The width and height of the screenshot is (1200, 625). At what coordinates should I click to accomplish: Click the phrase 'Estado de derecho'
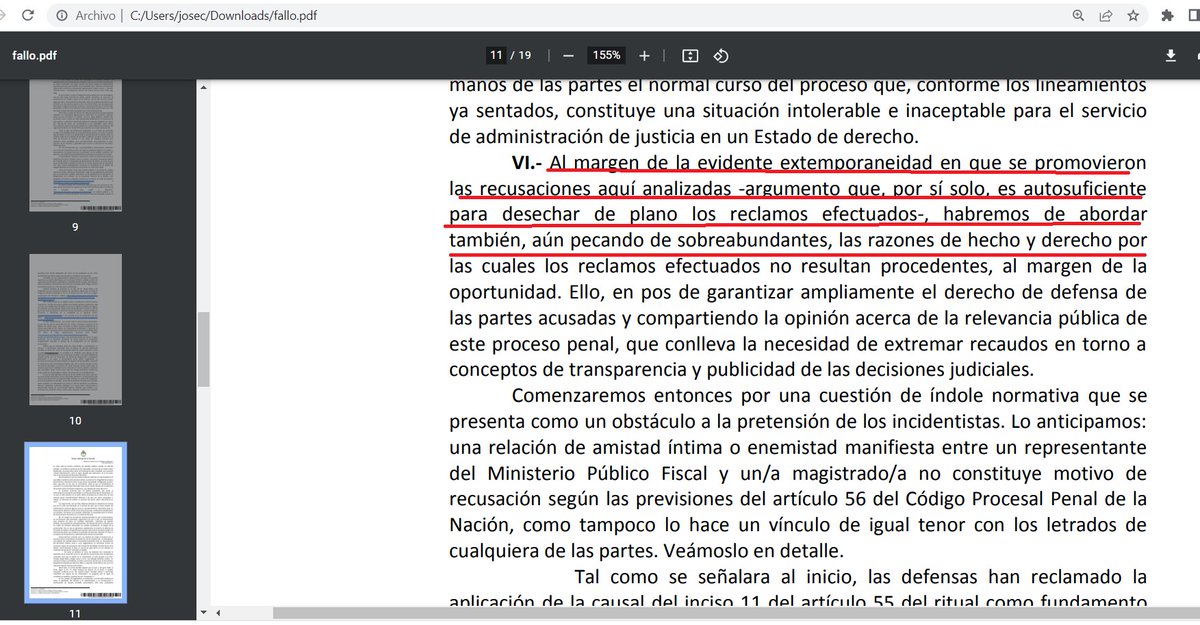coord(835,137)
